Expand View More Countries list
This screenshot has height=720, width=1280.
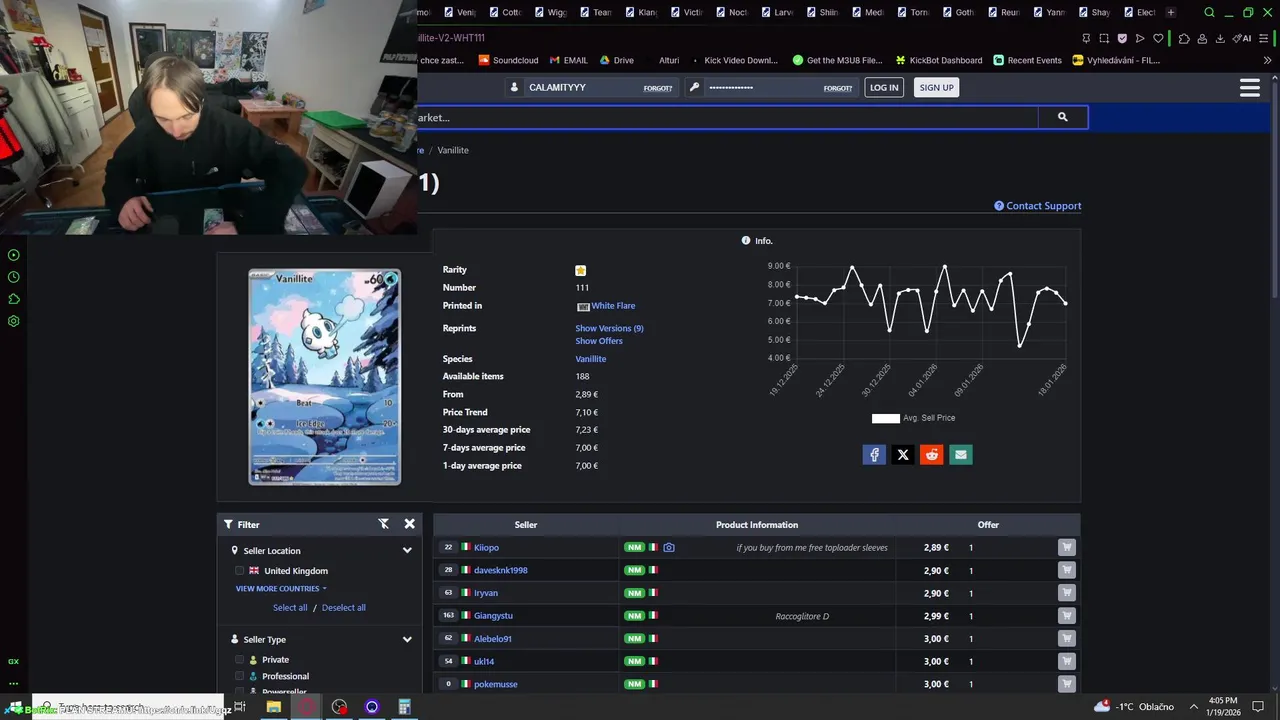coord(281,589)
